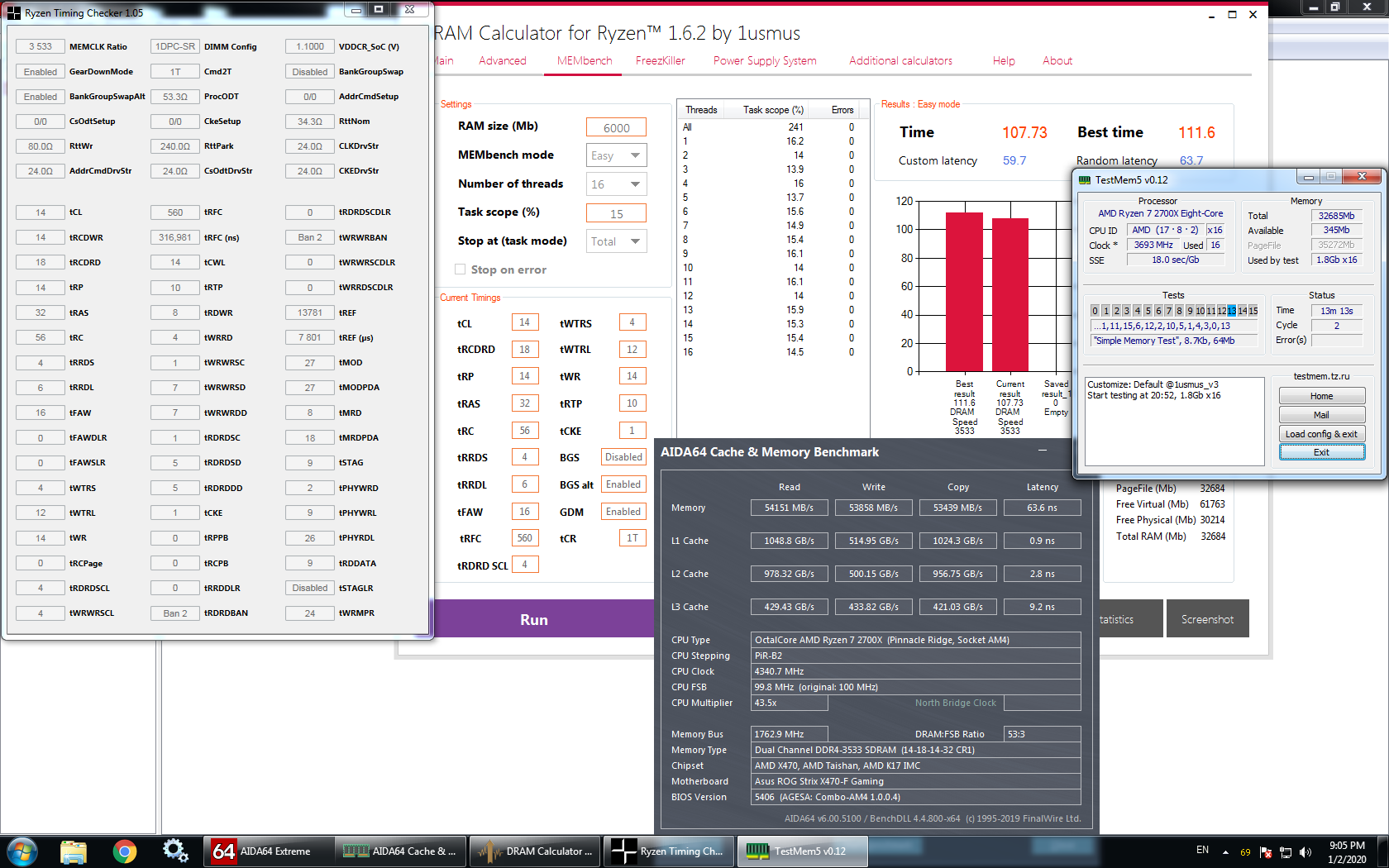The image size is (1389, 868).
Task: Switch to the Main tab
Action: tap(443, 60)
